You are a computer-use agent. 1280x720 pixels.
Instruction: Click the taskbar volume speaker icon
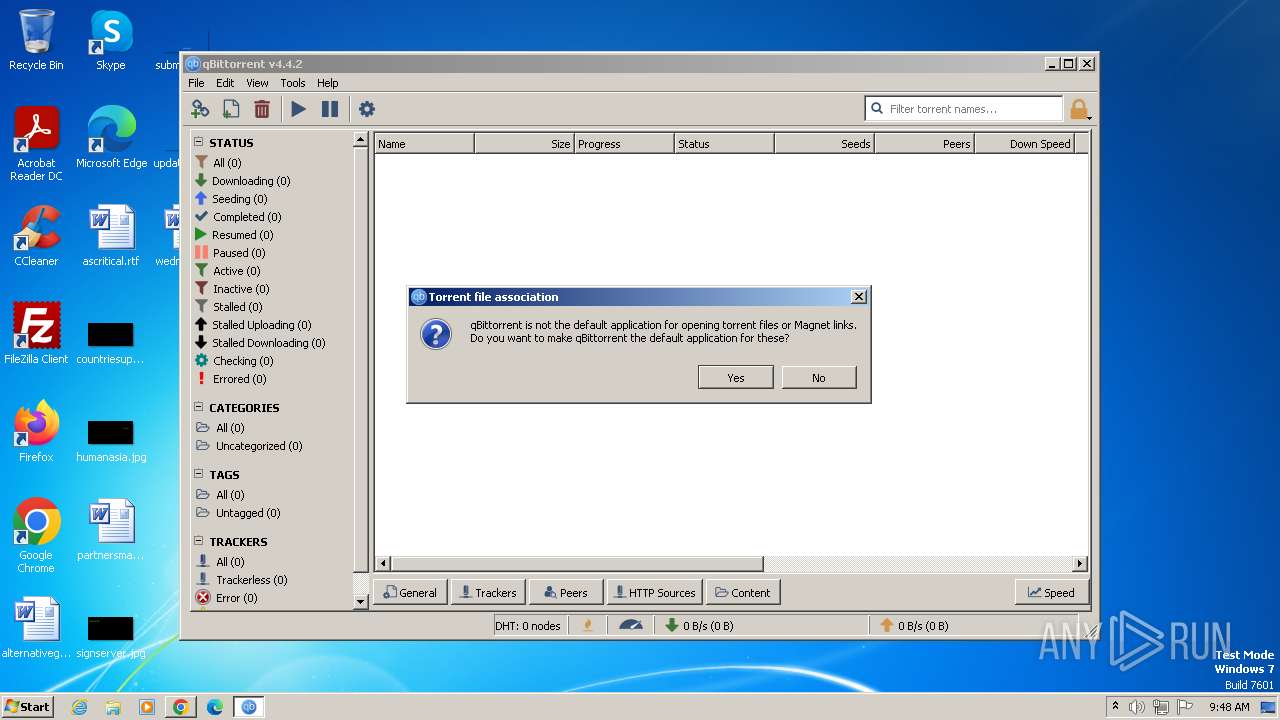(x=1137, y=707)
